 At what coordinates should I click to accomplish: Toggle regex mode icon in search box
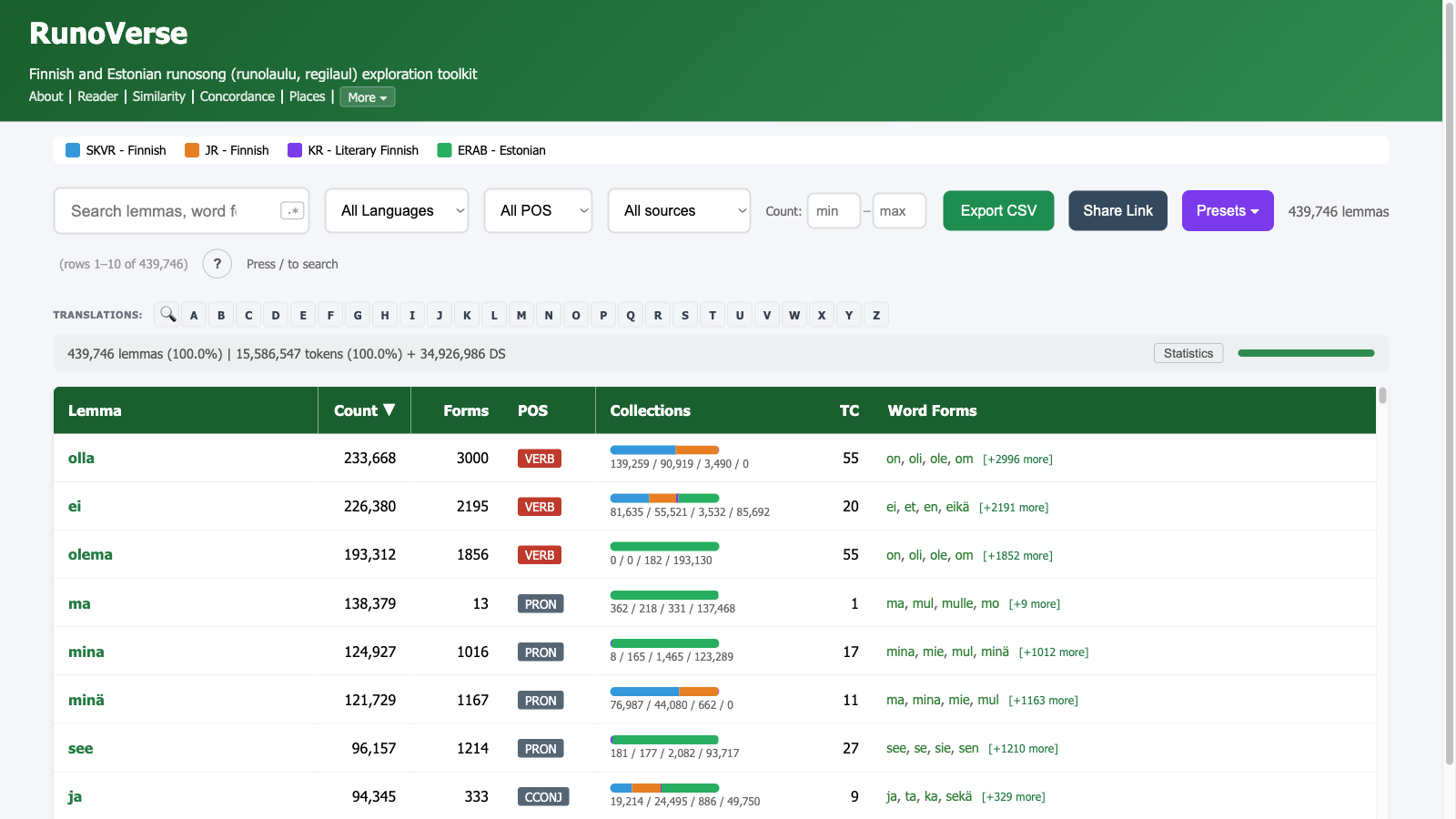coord(292,211)
